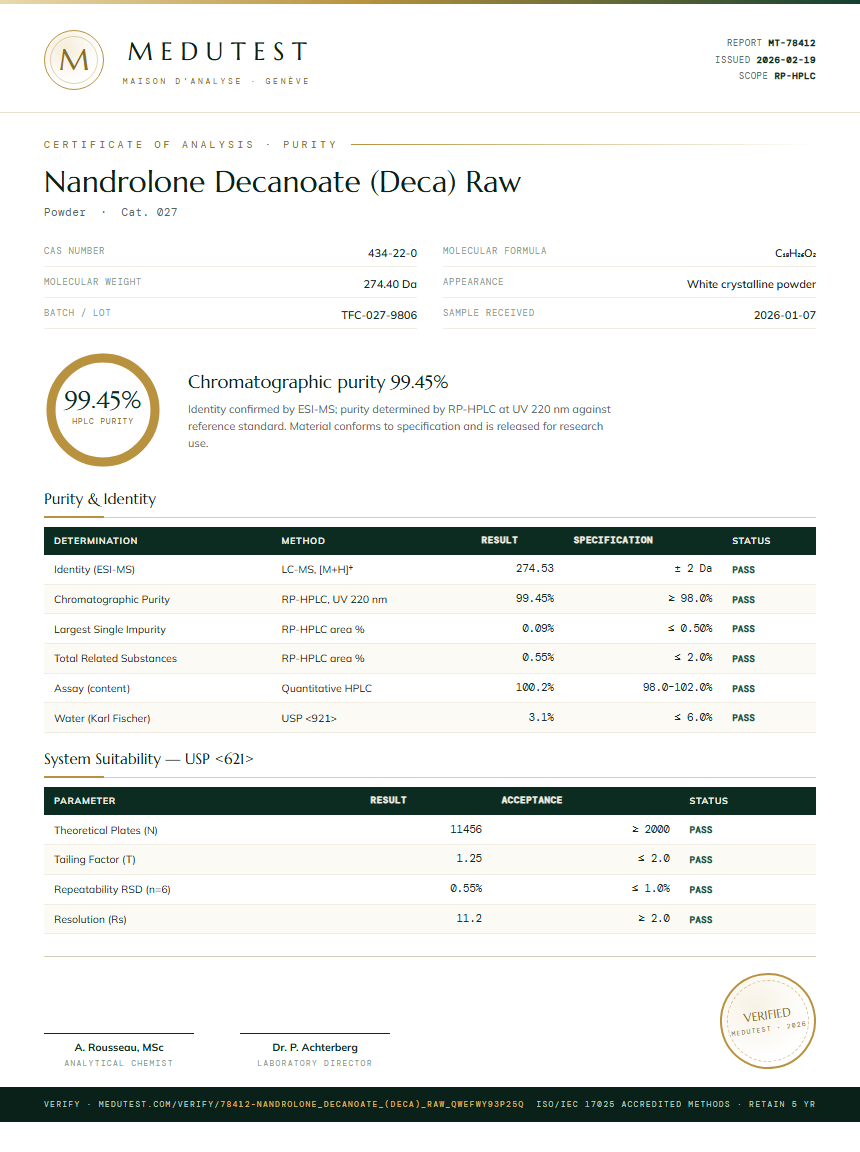The width and height of the screenshot is (860, 1152).
Task: Select the theoretical plates result 11456
Action: tap(466, 829)
